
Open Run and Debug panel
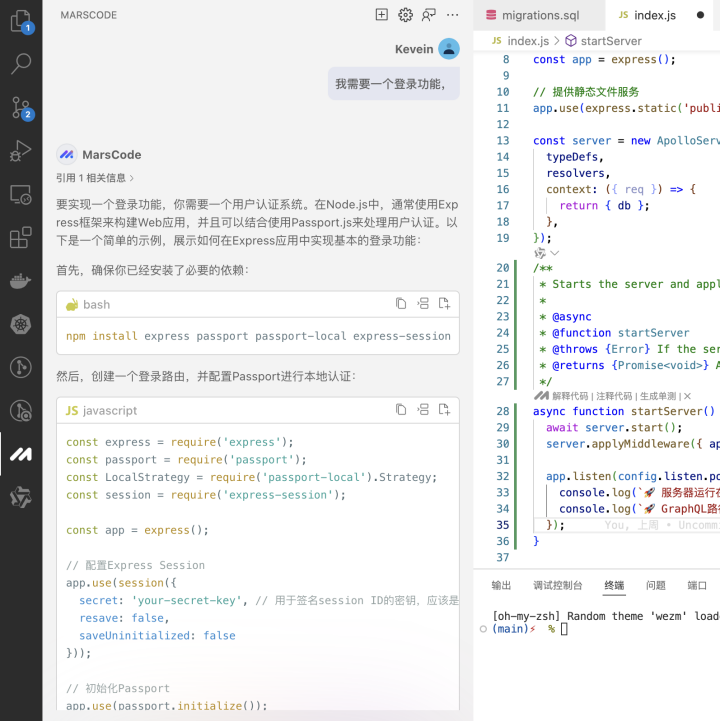(x=20, y=151)
